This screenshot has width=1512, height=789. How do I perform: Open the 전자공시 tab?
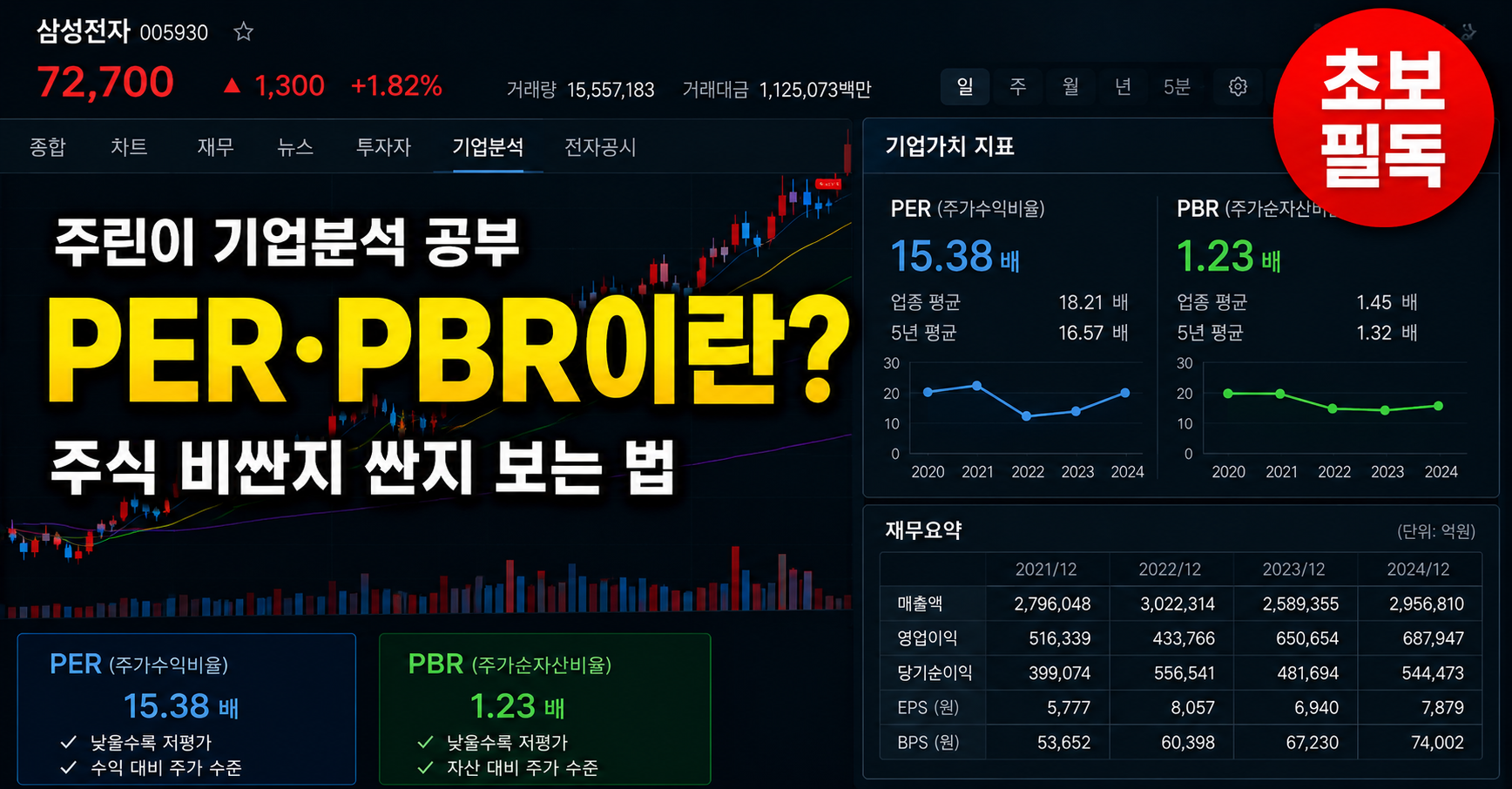tap(600, 146)
